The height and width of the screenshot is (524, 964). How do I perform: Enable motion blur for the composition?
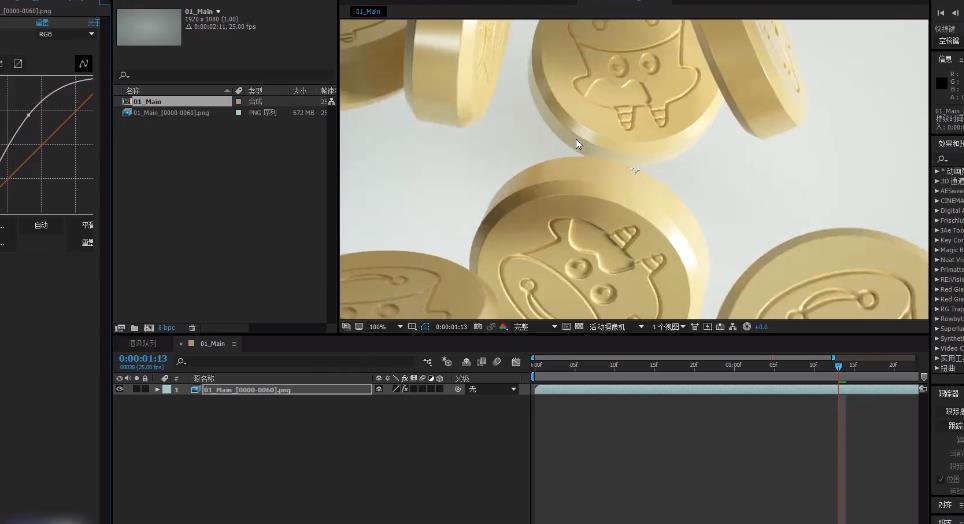497,362
